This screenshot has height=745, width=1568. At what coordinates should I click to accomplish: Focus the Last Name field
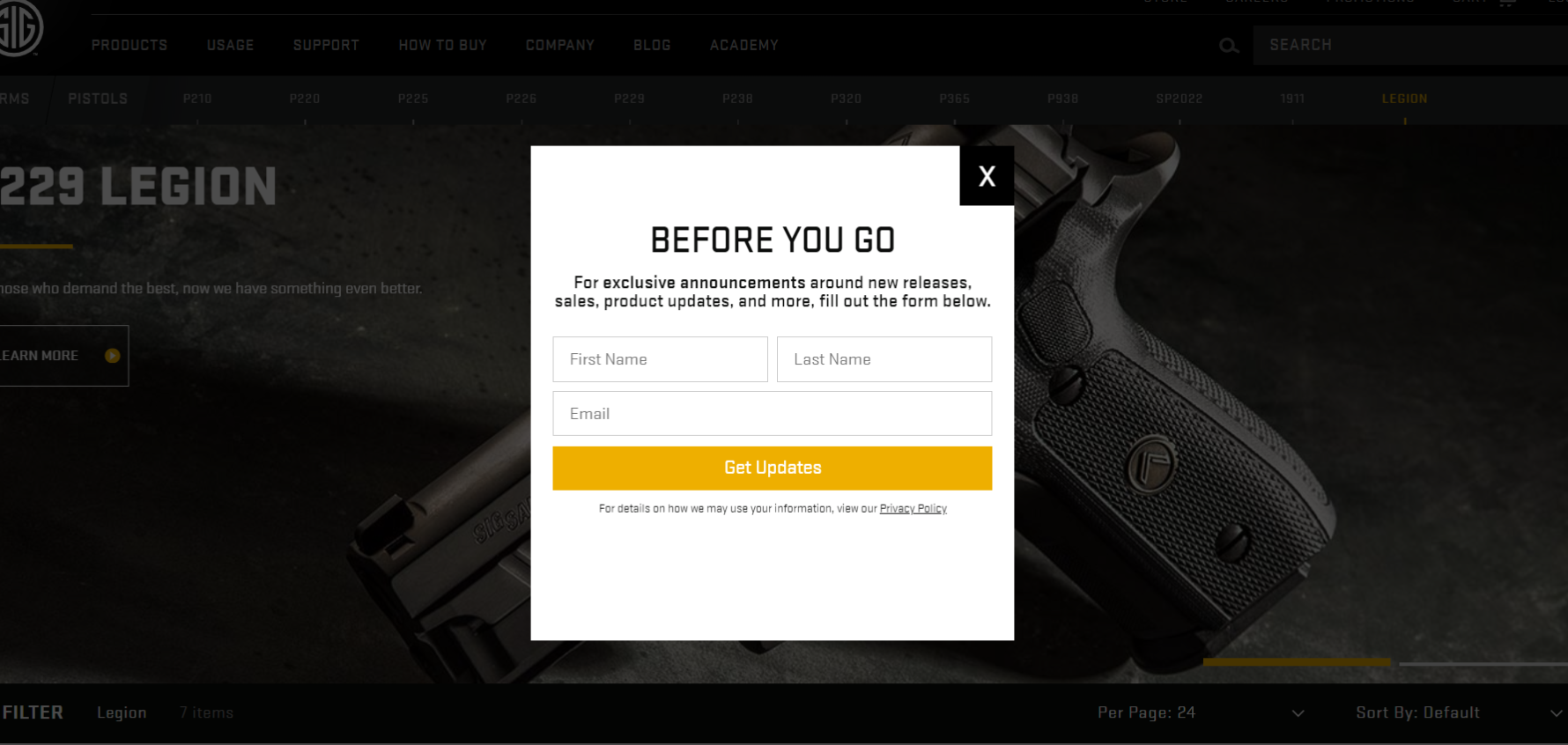coord(884,359)
